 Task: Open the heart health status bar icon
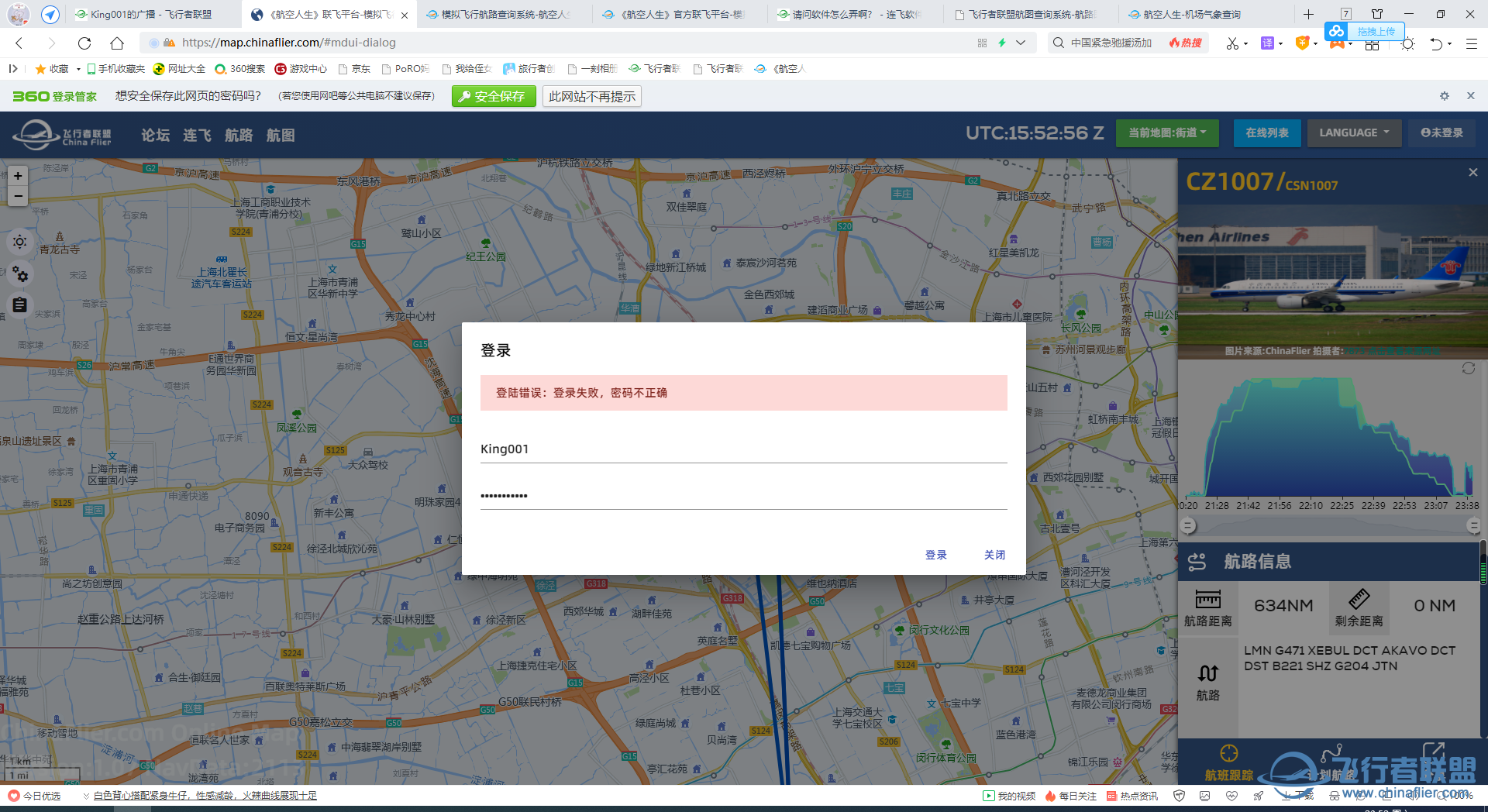[x=1230, y=796]
